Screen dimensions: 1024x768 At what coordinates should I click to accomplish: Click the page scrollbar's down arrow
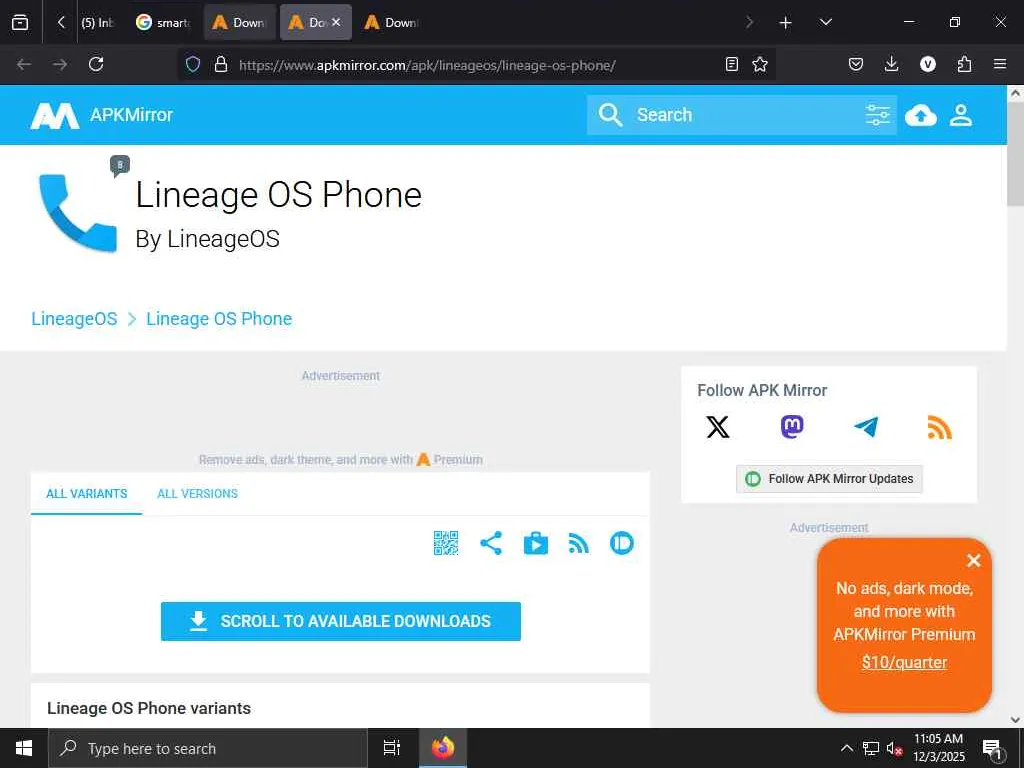pos(1015,720)
